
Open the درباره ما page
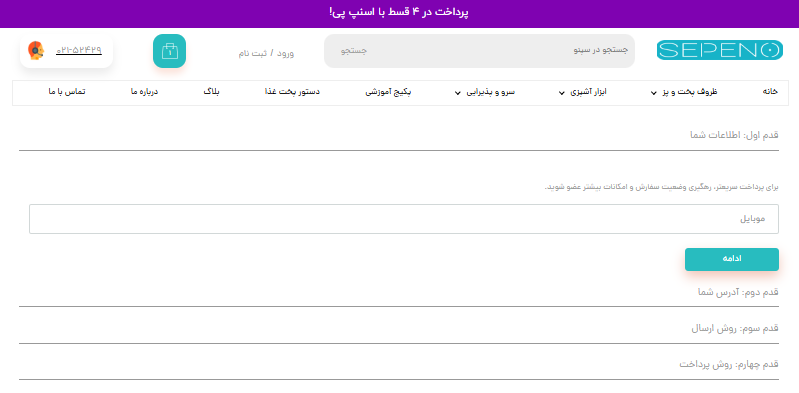tap(145, 92)
